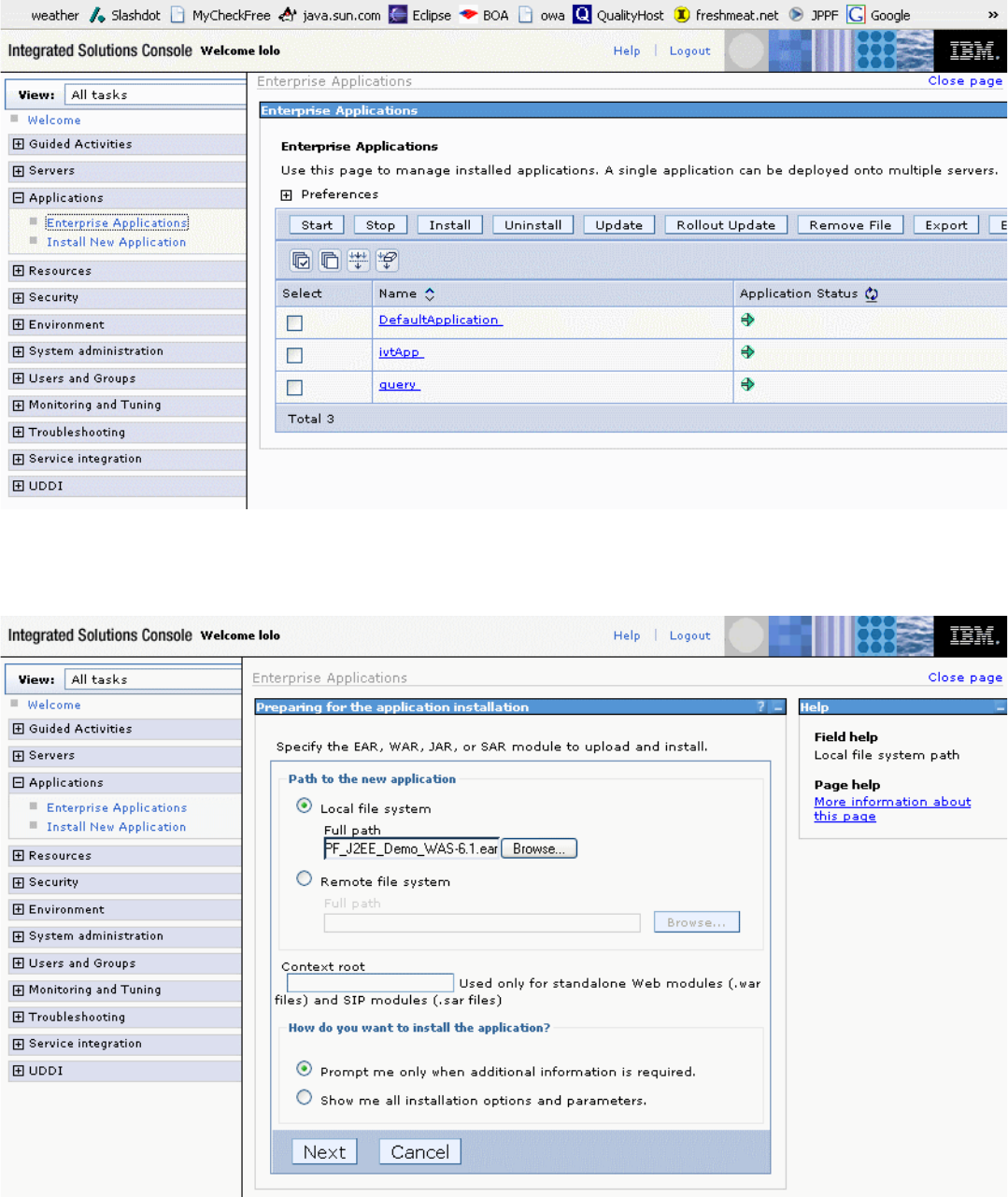Open the java.sun.com bookmark
The image size is (1008, 1197).
[330, 15]
